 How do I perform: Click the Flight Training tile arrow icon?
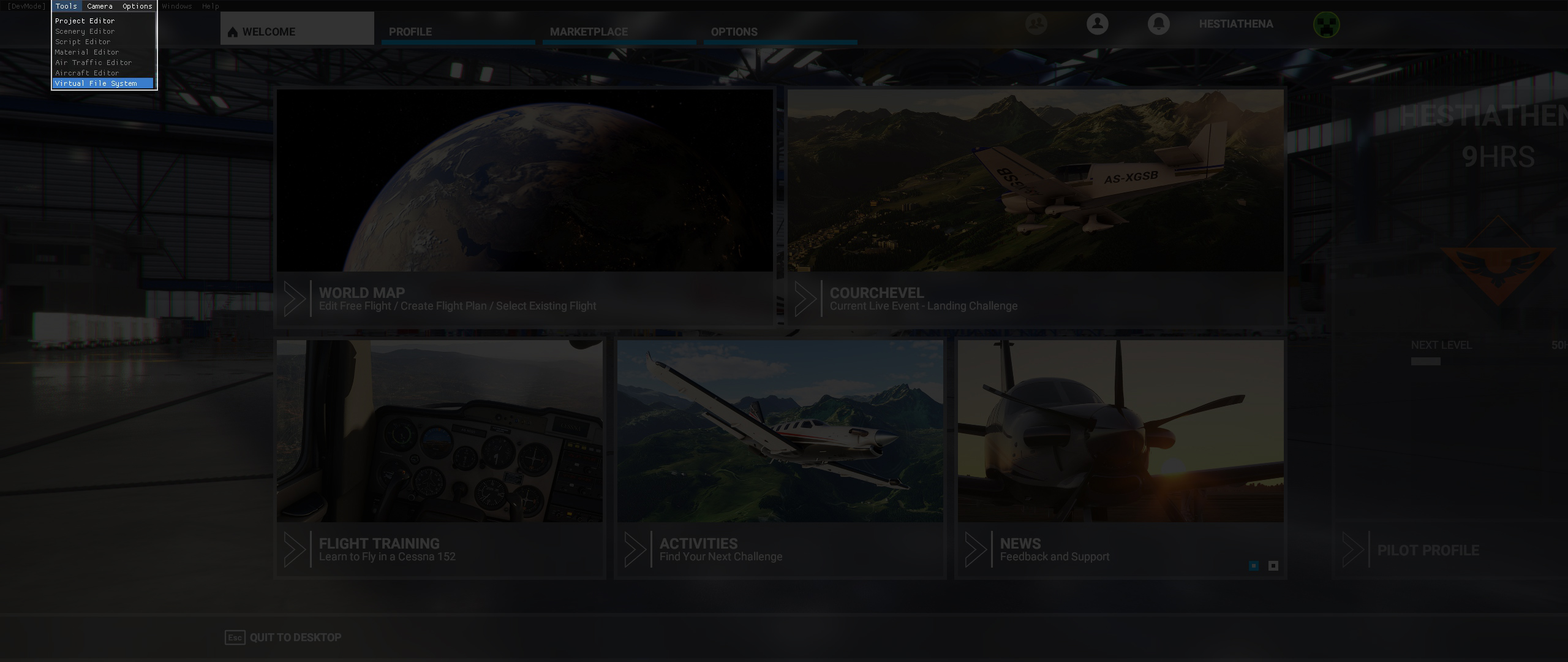pyautogui.click(x=295, y=549)
